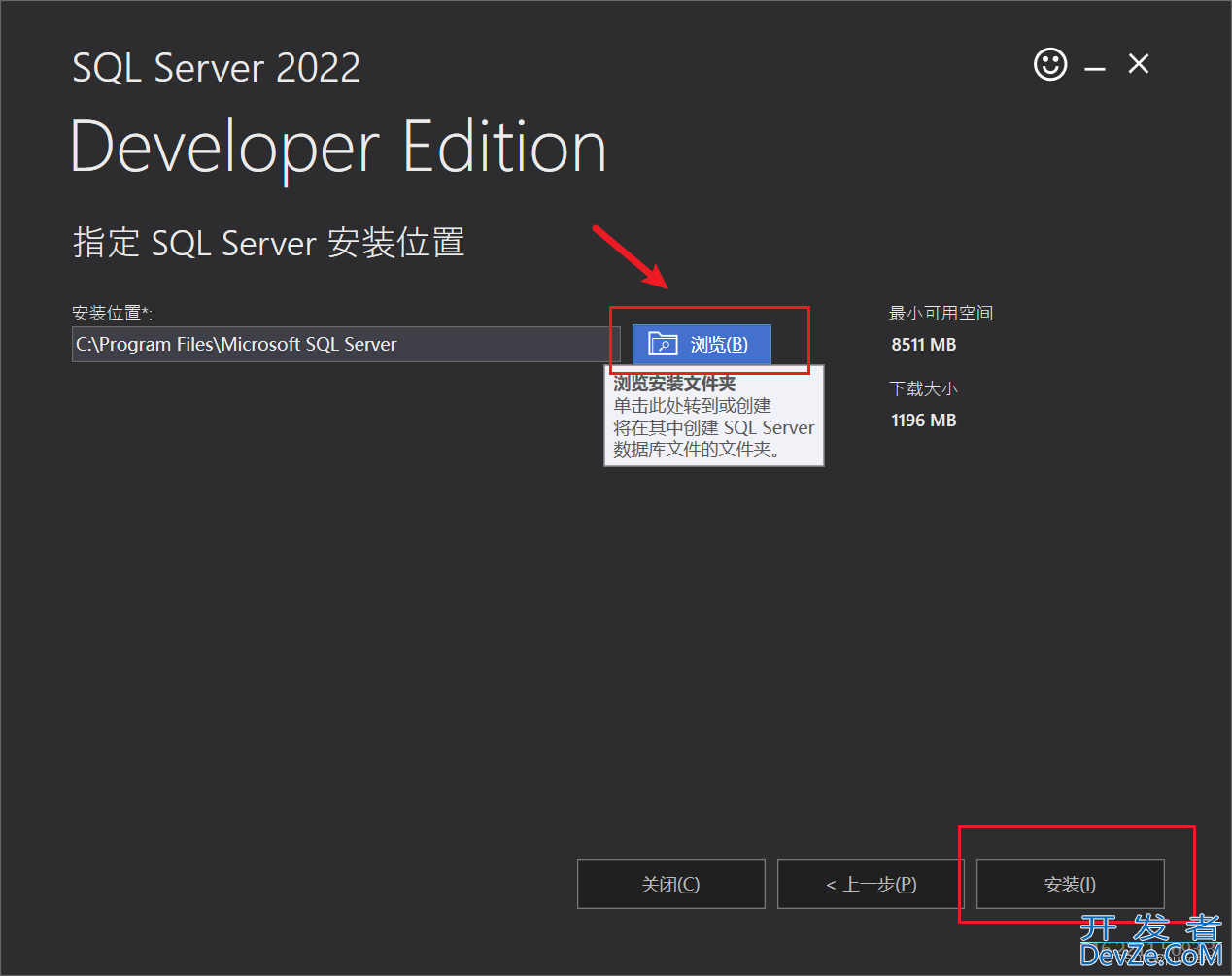Click the '最小可用空间' label
This screenshot has height=976, width=1232.
click(941, 313)
